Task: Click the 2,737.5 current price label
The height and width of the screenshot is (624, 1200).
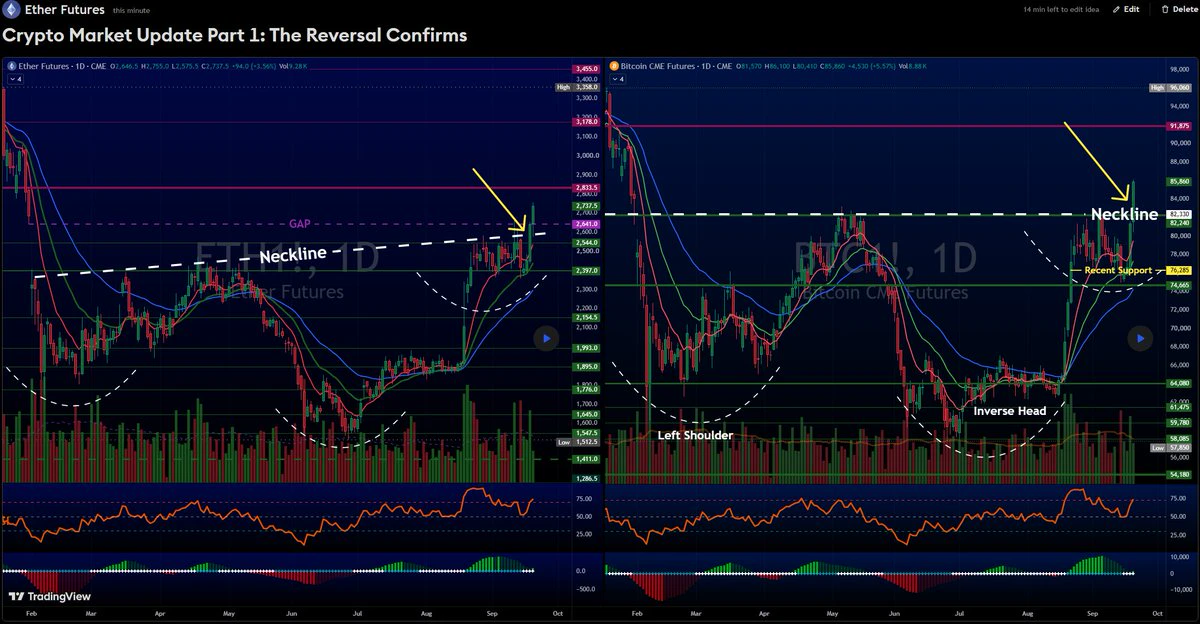Action: pyautogui.click(x=585, y=206)
